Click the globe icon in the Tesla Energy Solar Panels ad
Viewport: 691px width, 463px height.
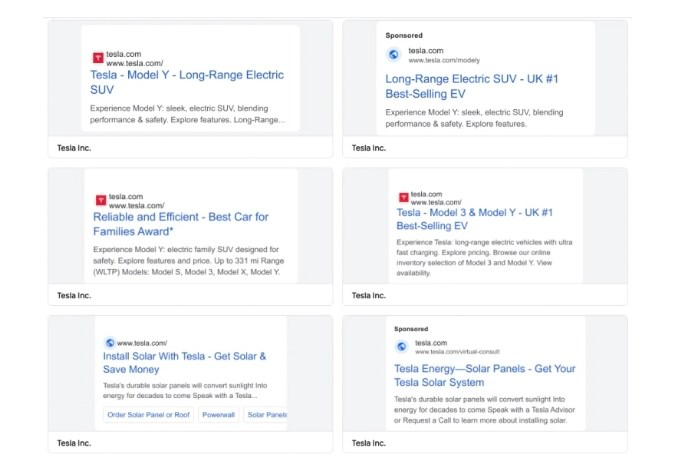coord(401,346)
